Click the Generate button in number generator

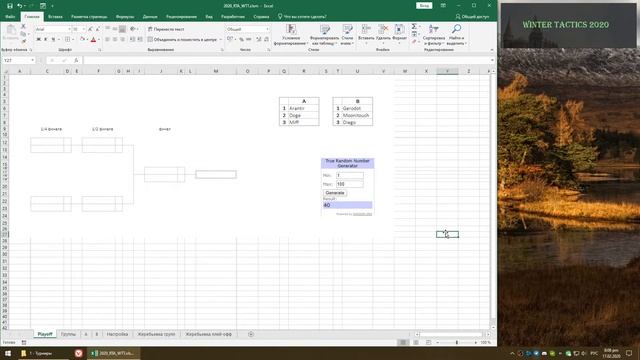(x=335, y=193)
